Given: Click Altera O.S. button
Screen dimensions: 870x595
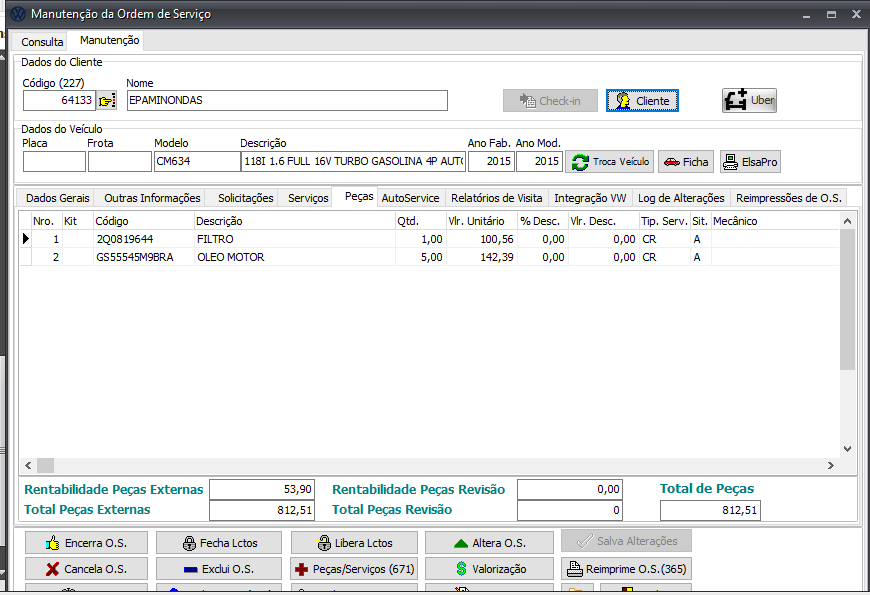Looking at the screenshot, I should click(x=489, y=543).
